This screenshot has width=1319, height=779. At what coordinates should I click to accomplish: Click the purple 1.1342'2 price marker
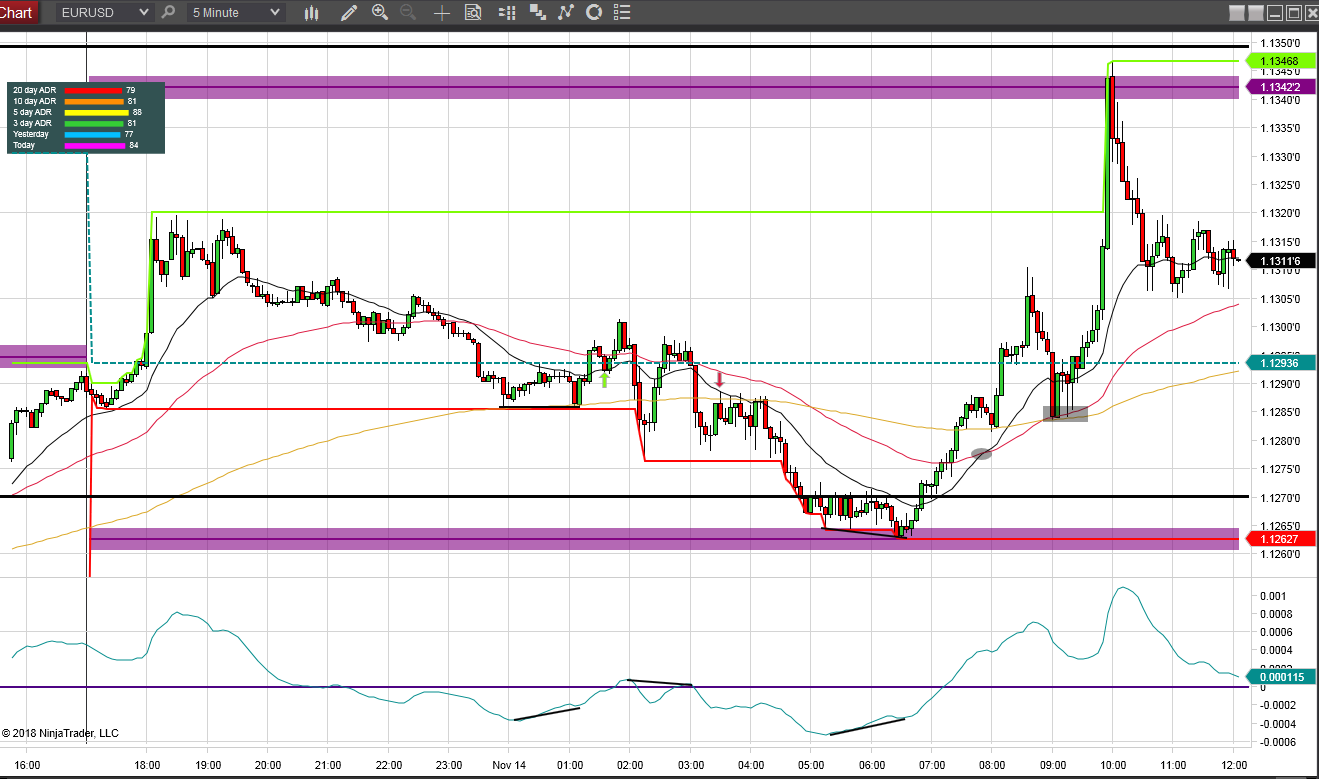1280,87
